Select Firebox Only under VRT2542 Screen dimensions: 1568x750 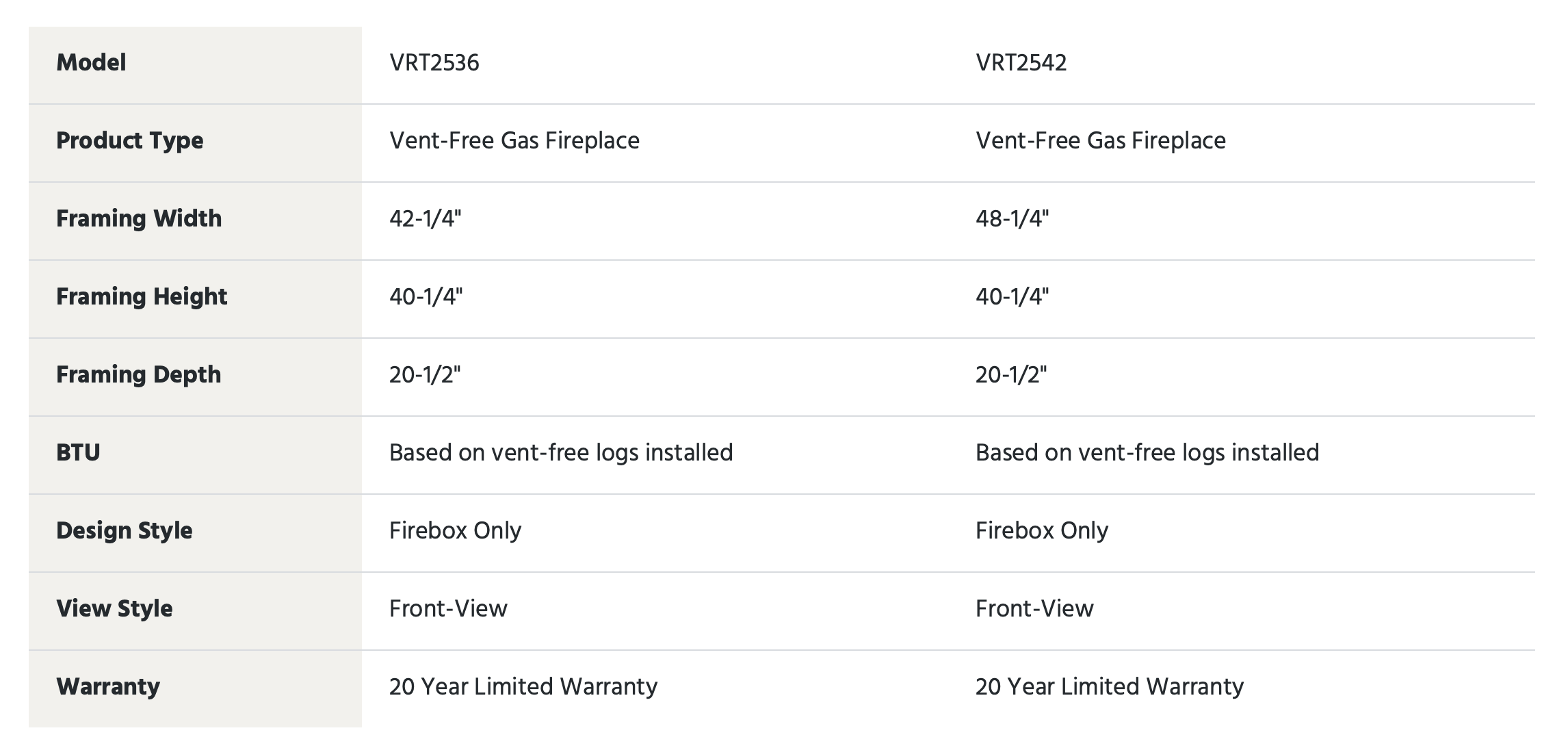click(x=1042, y=531)
